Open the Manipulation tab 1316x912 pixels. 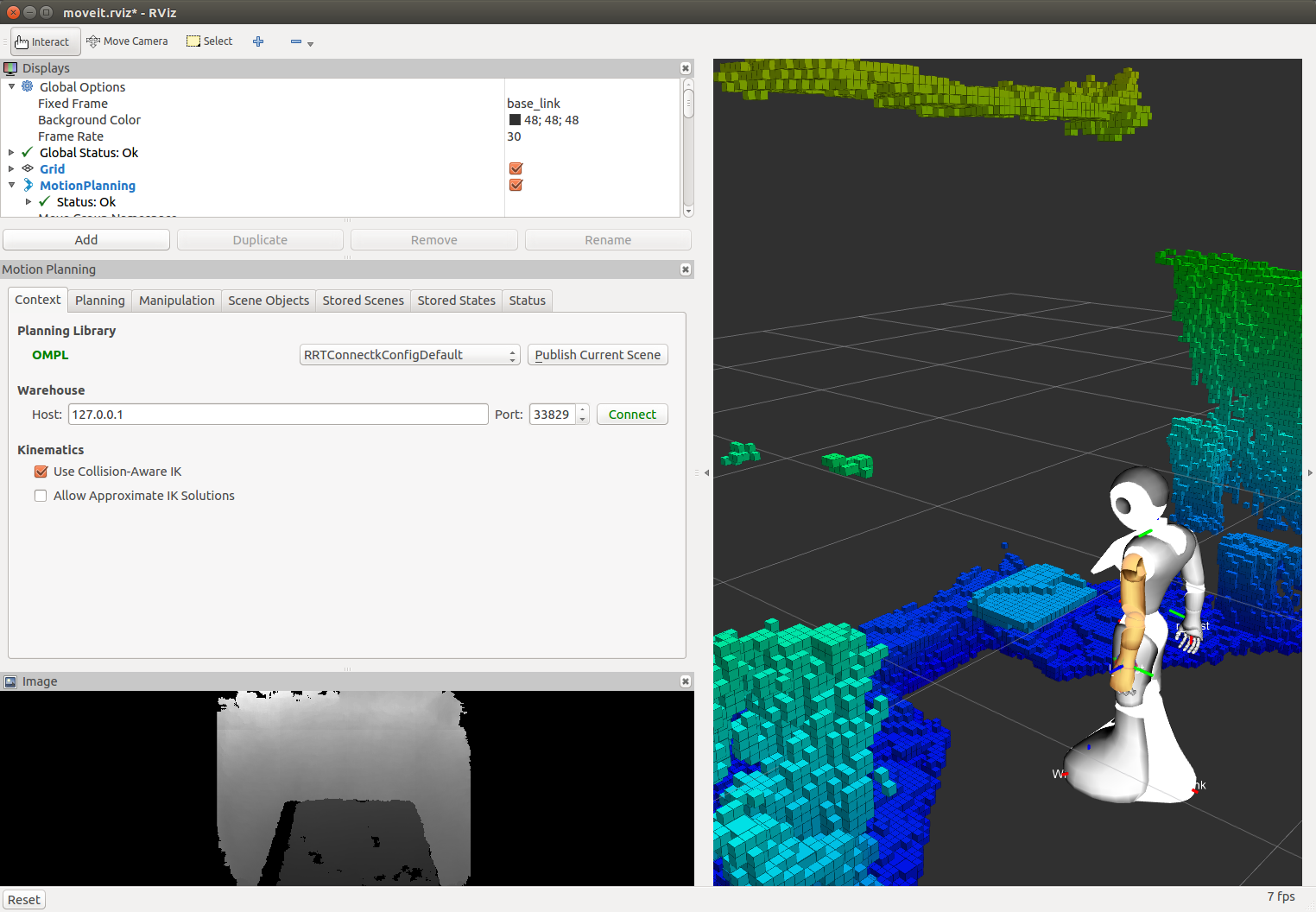(x=177, y=301)
